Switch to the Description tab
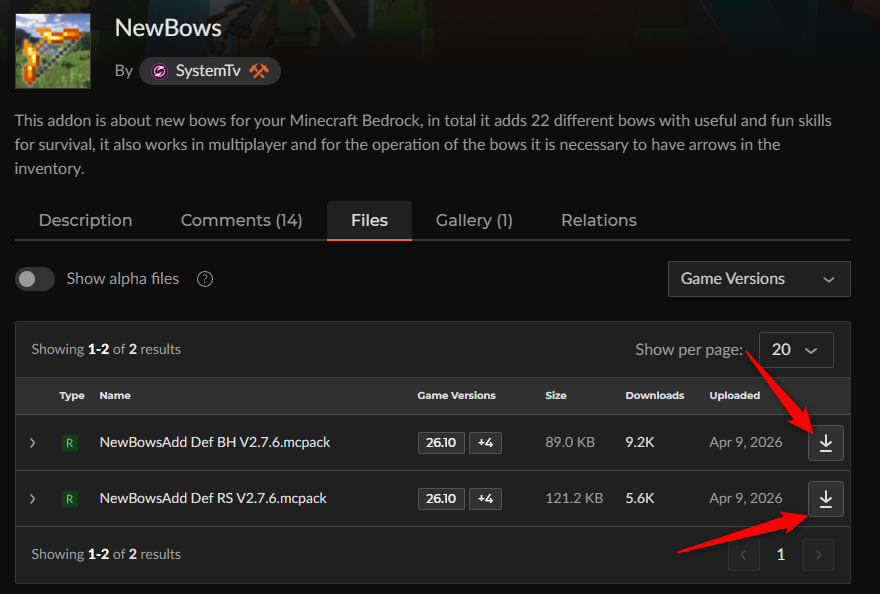The width and height of the screenshot is (880, 594). (x=85, y=220)
